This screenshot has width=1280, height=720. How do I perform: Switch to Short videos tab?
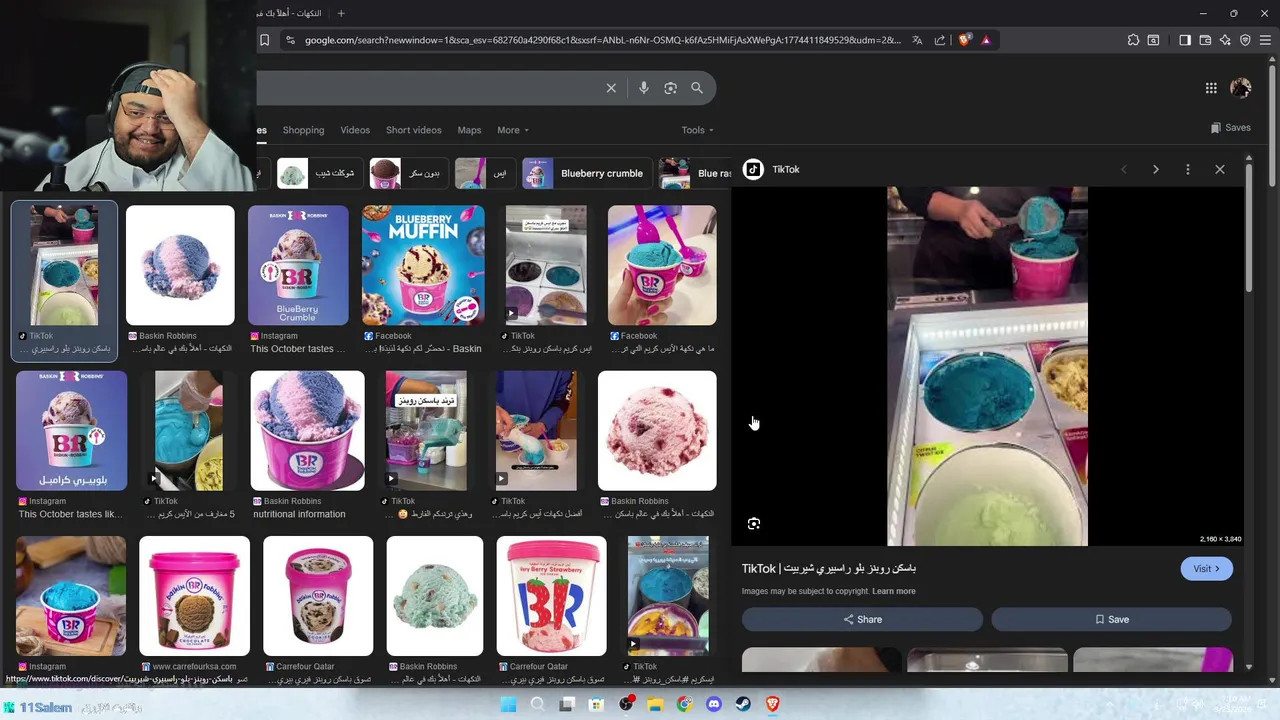coord(413,130)
